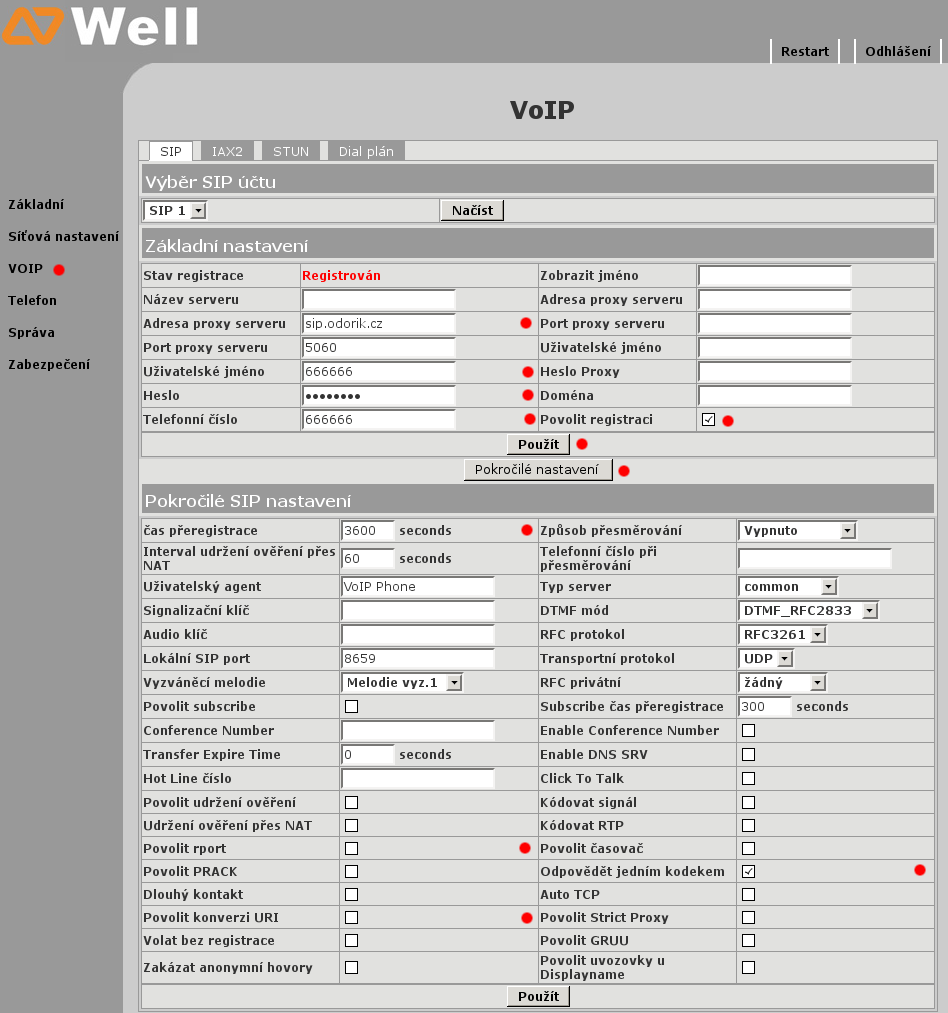Click red dot next to VOIP menu
The width and height of the screenshot is (948, 1013).
[59, 269]
